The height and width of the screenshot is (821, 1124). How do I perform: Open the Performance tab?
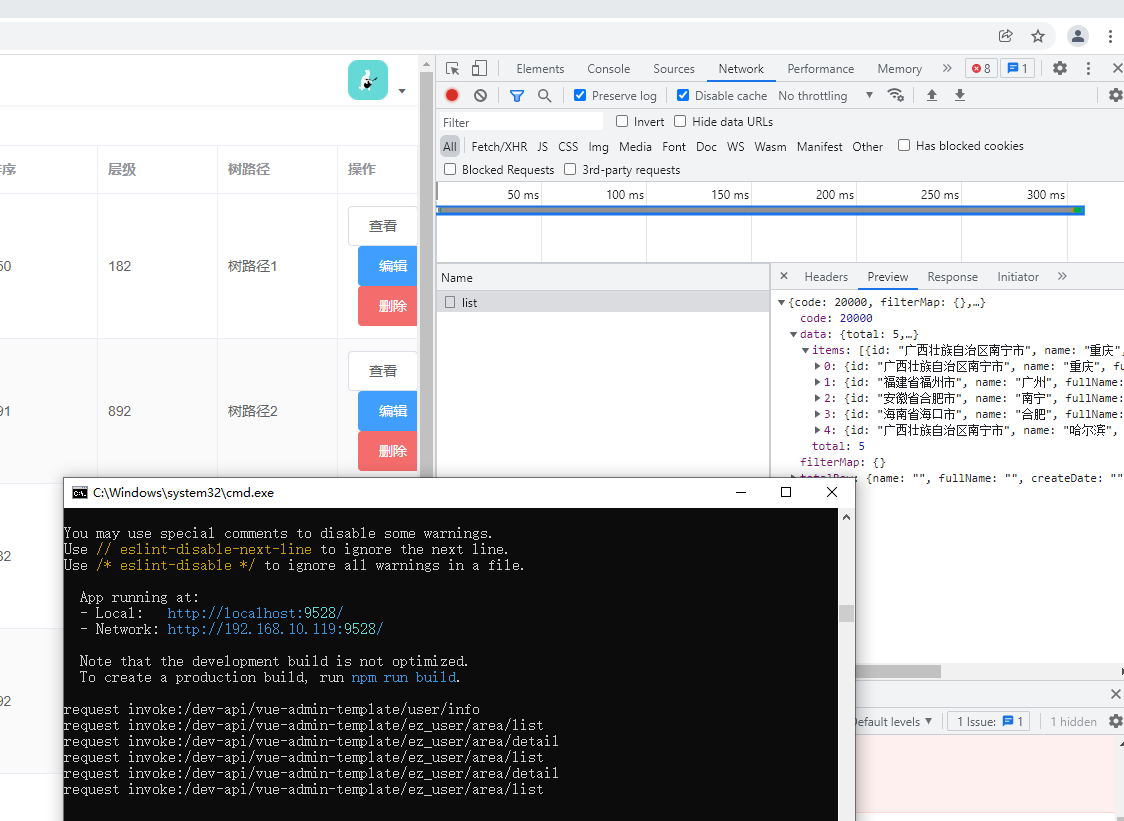[821, 69]
